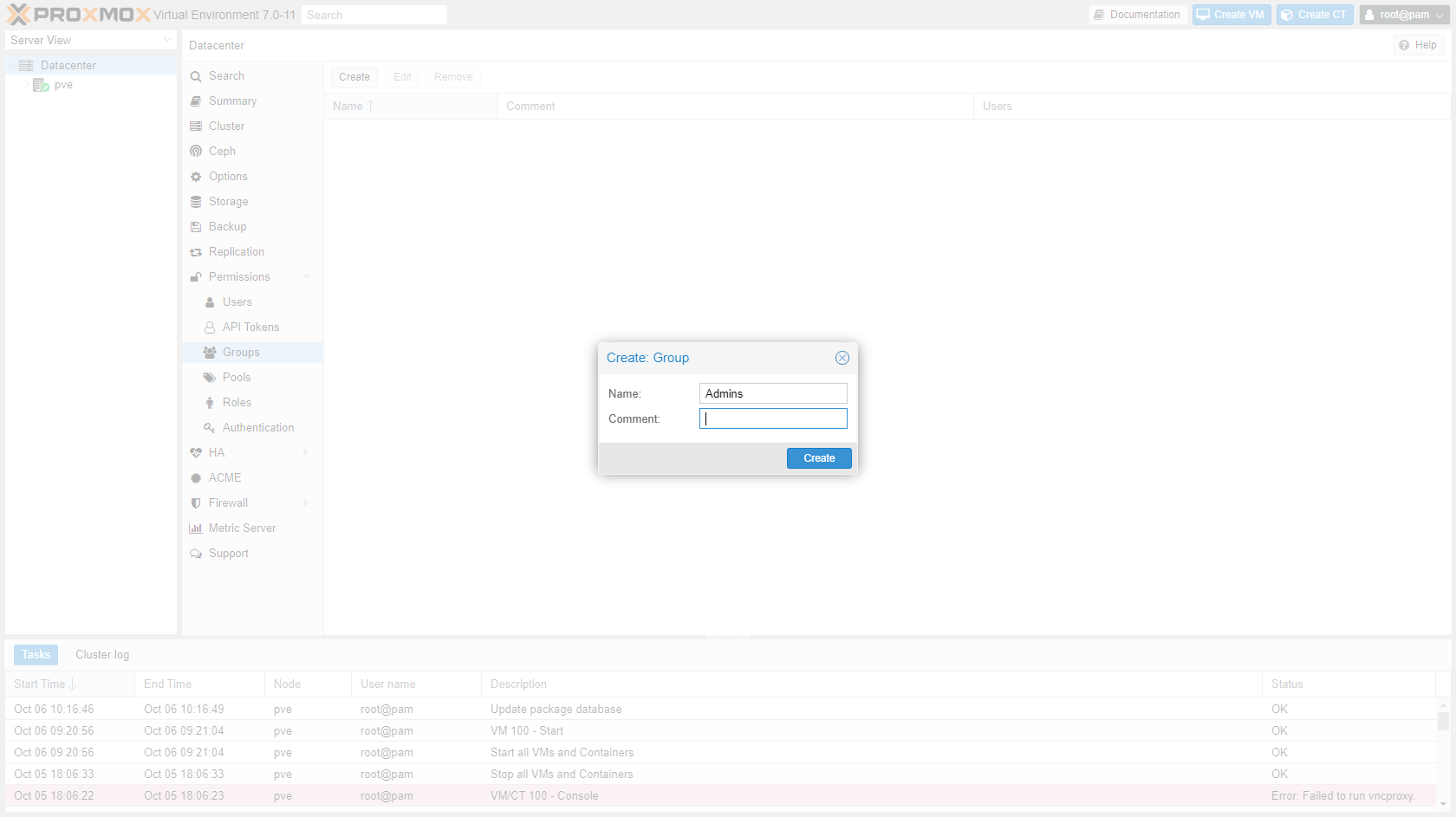
Task: Sort by Start Time column
Action: pyautogui.click(x=69, y=684)
